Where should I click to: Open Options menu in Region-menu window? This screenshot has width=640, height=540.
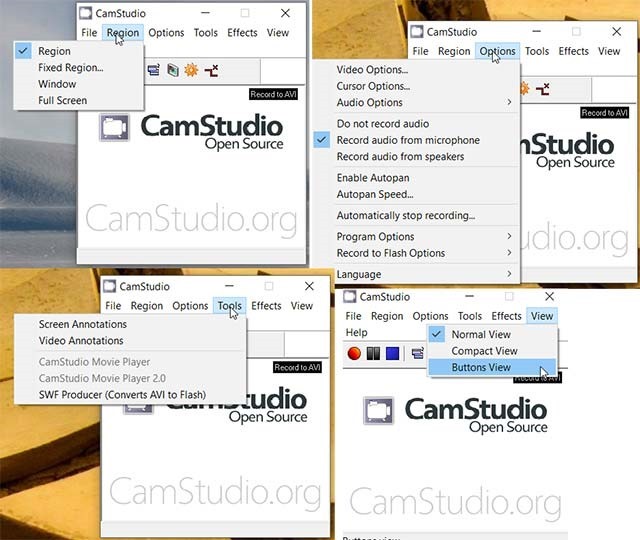pyautogui.click(x=166, y=33)
